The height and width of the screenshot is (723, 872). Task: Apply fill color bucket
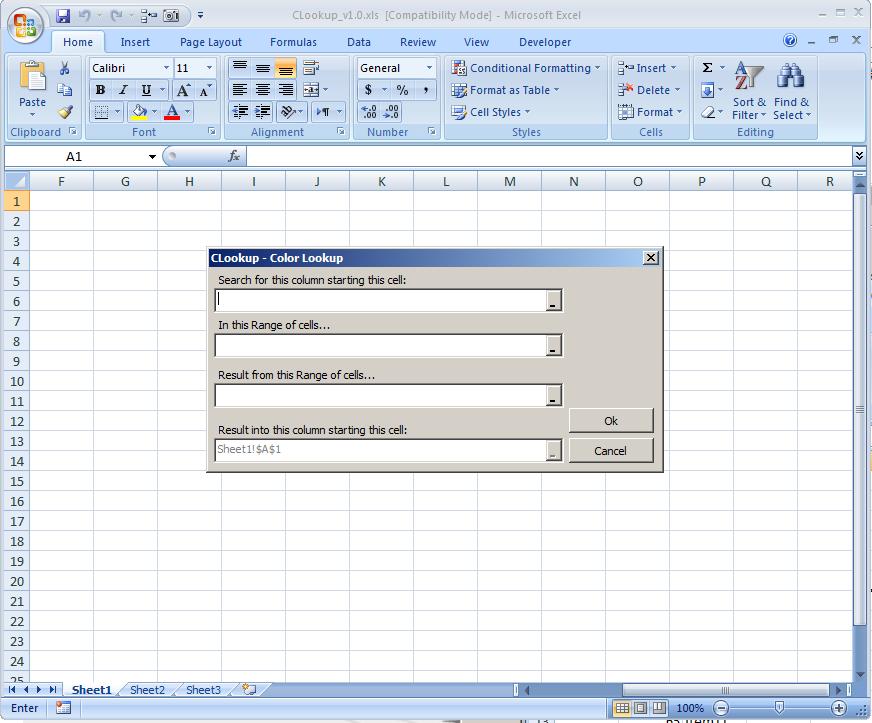click(139, 112)
